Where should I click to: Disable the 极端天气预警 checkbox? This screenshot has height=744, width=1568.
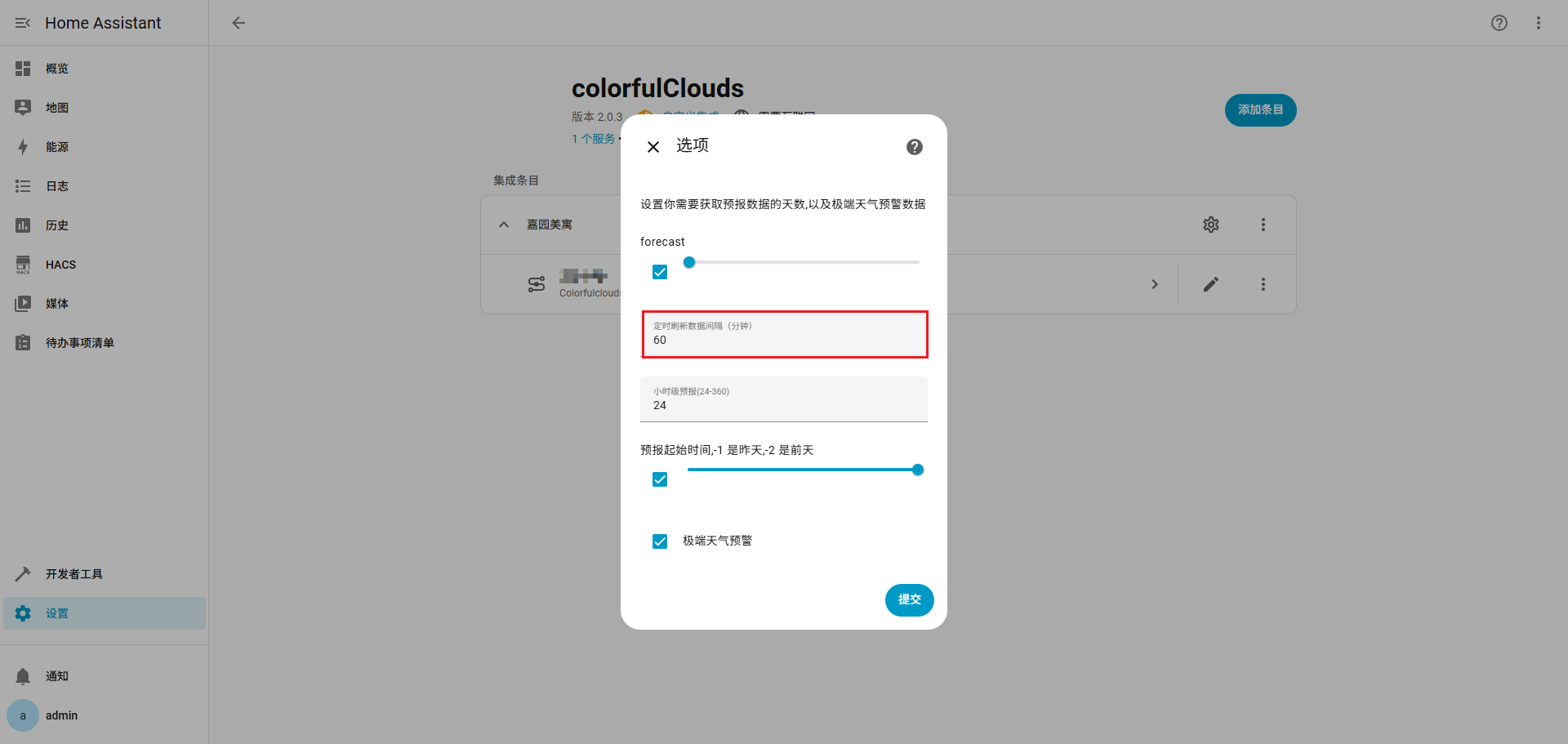click(x=659, y=541)
